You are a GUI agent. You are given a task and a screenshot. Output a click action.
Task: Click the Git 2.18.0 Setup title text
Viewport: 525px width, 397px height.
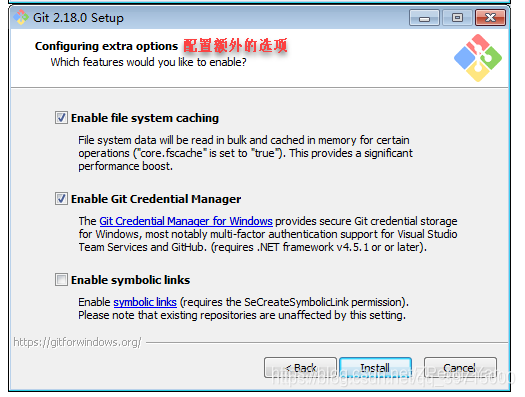pyautogui.click(x=78, y=18)
